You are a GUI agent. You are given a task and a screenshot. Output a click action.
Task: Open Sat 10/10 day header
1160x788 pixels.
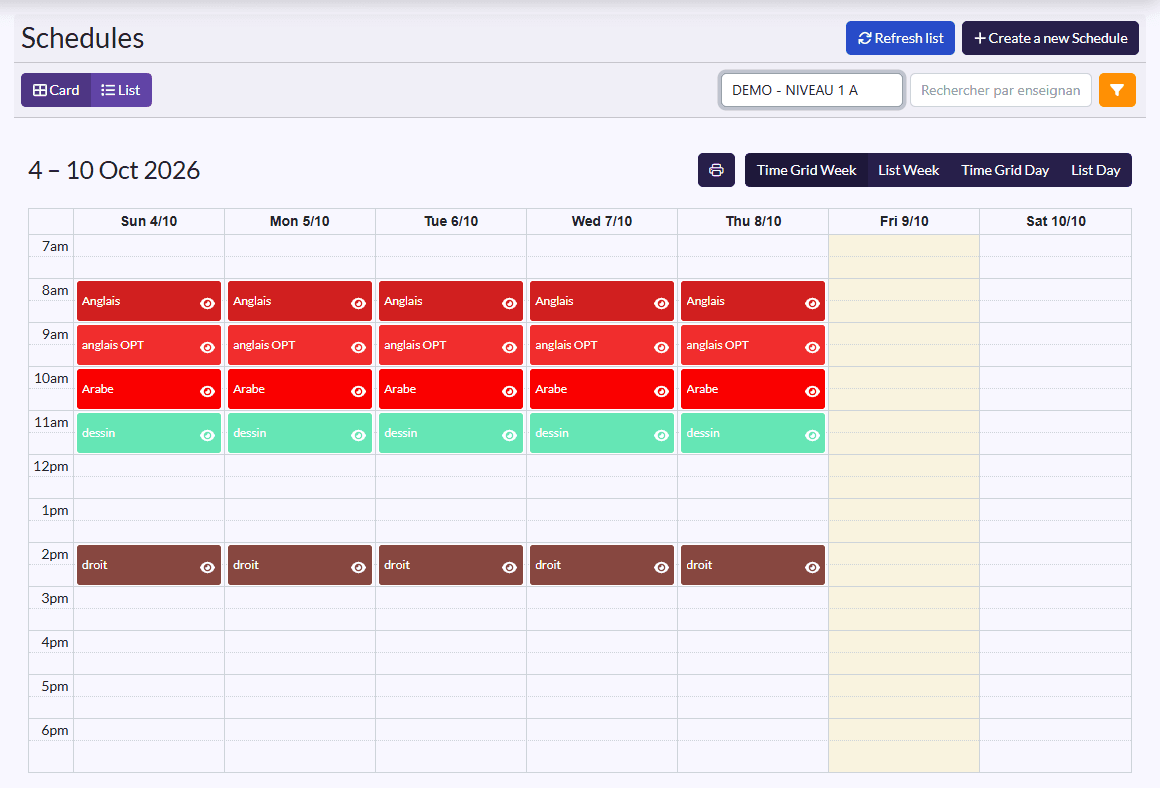click(x=1056, y=221)
